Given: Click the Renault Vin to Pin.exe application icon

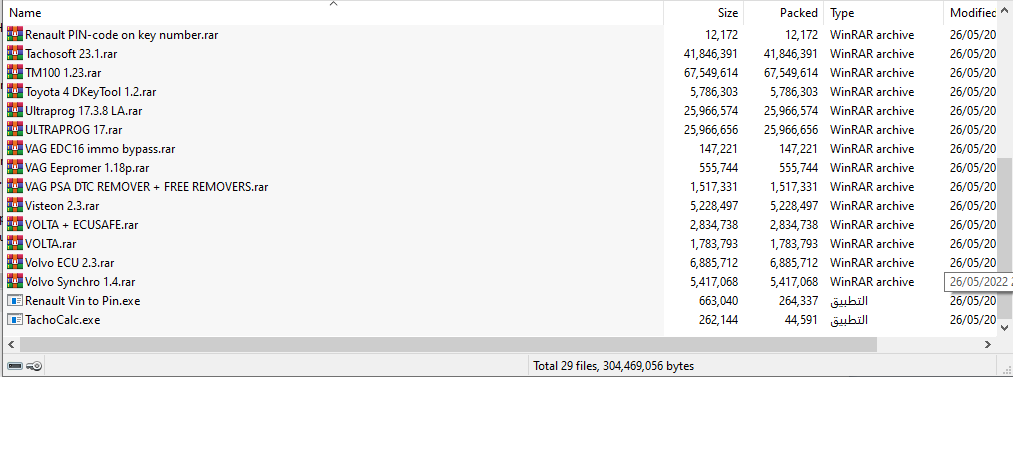Looking at the screenshot, I should coord(15,301).
